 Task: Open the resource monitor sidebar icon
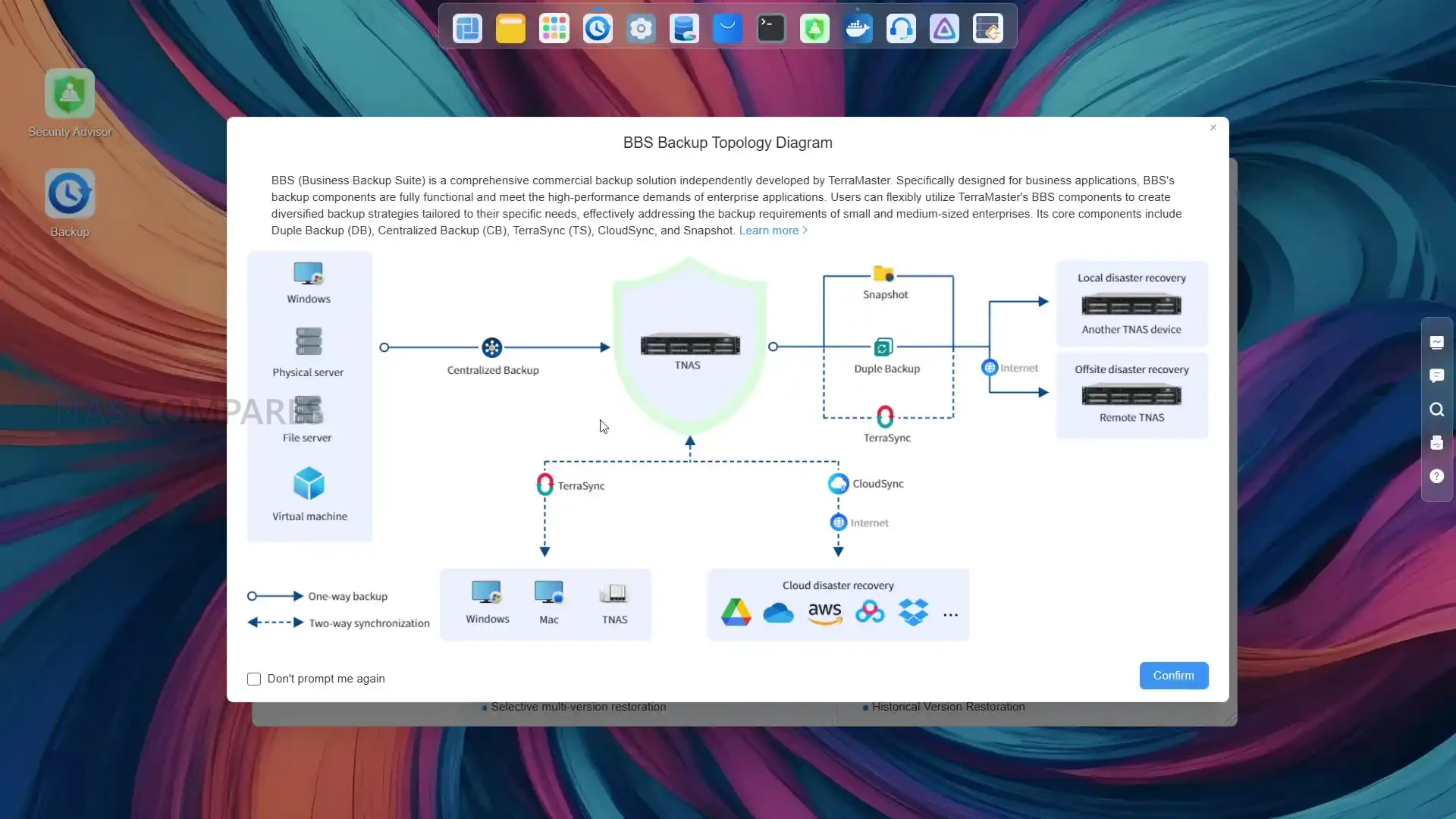coord(1436,343)
